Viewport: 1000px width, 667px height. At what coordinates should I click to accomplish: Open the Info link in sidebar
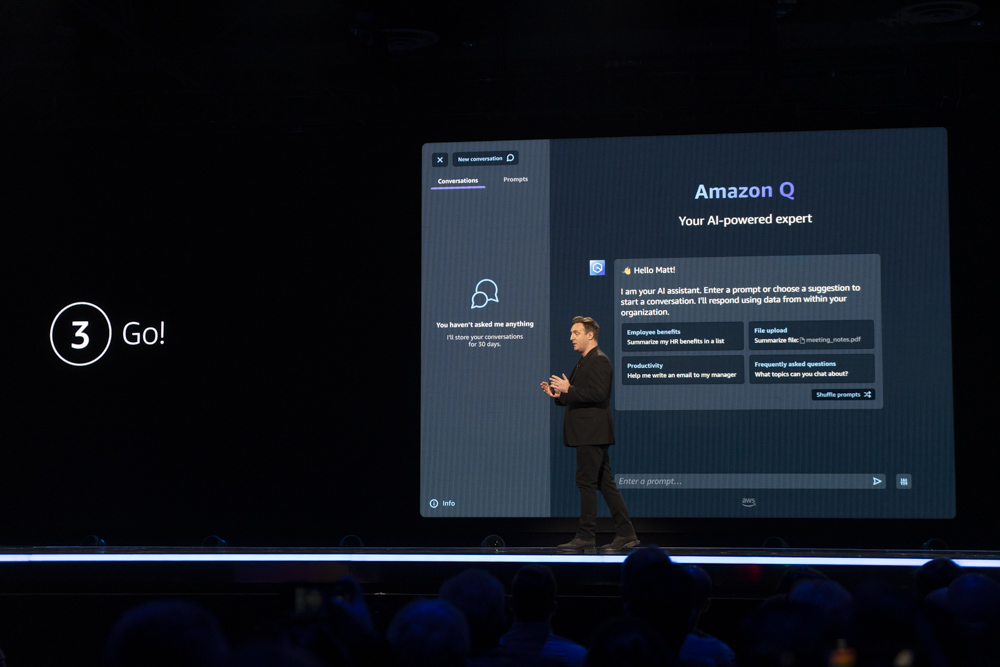point(442,503)
